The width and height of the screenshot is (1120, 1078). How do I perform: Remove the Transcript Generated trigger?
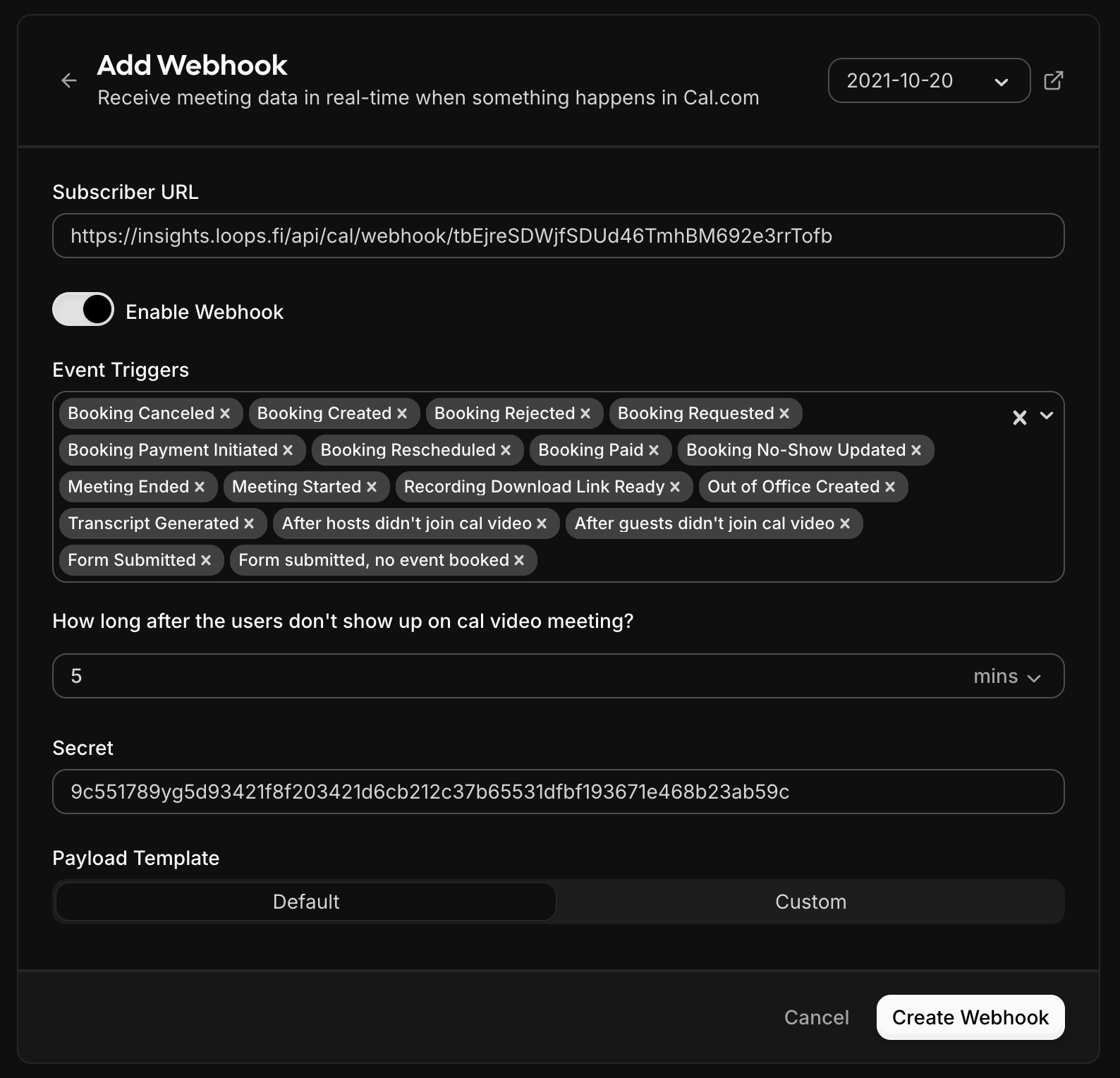(x=249, y=523)
